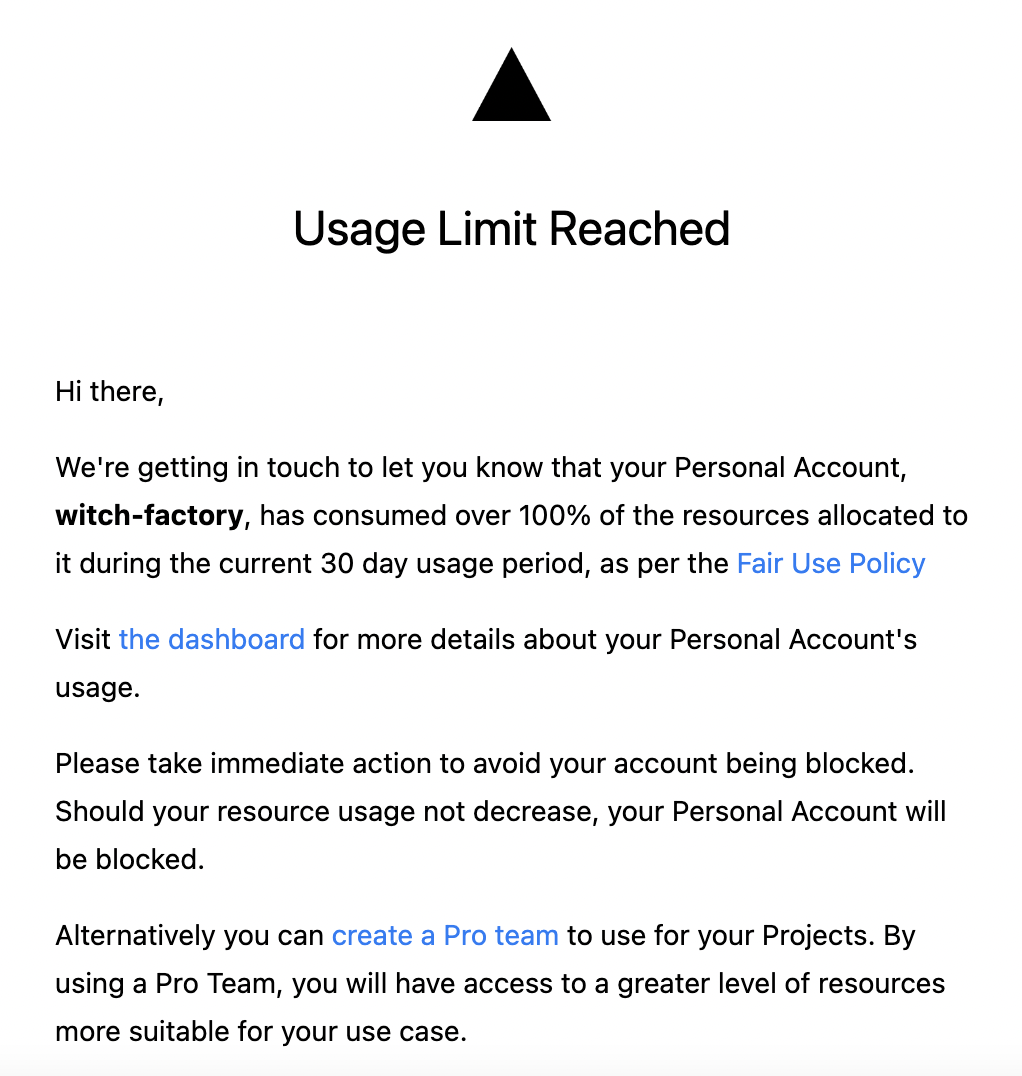Select the bold witch-factory account name
The image size is (1022, 1076).
149,515
